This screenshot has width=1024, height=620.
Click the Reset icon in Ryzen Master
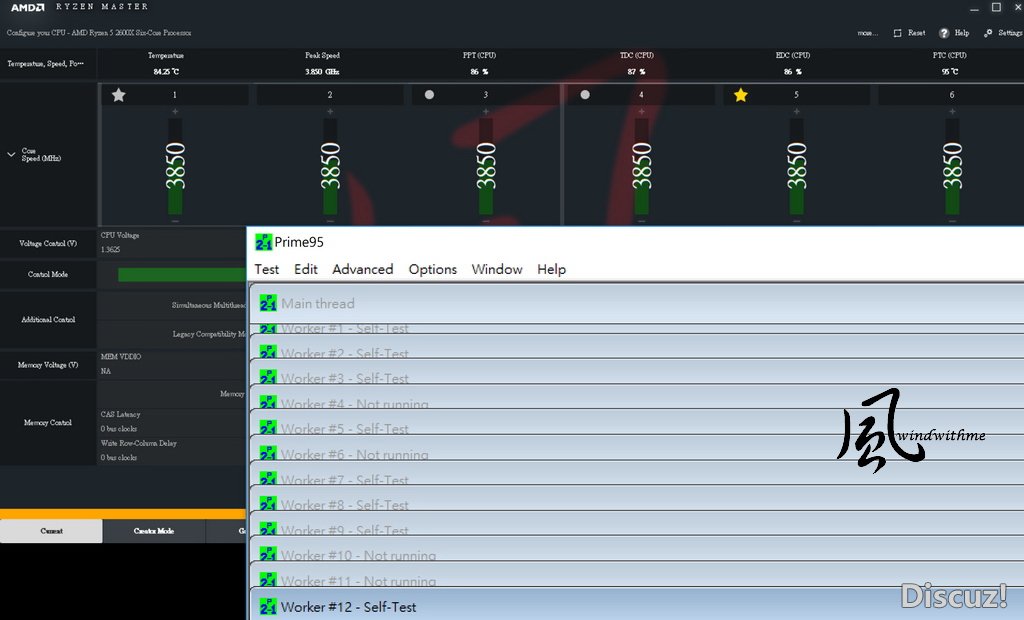[x=897, y=33]
